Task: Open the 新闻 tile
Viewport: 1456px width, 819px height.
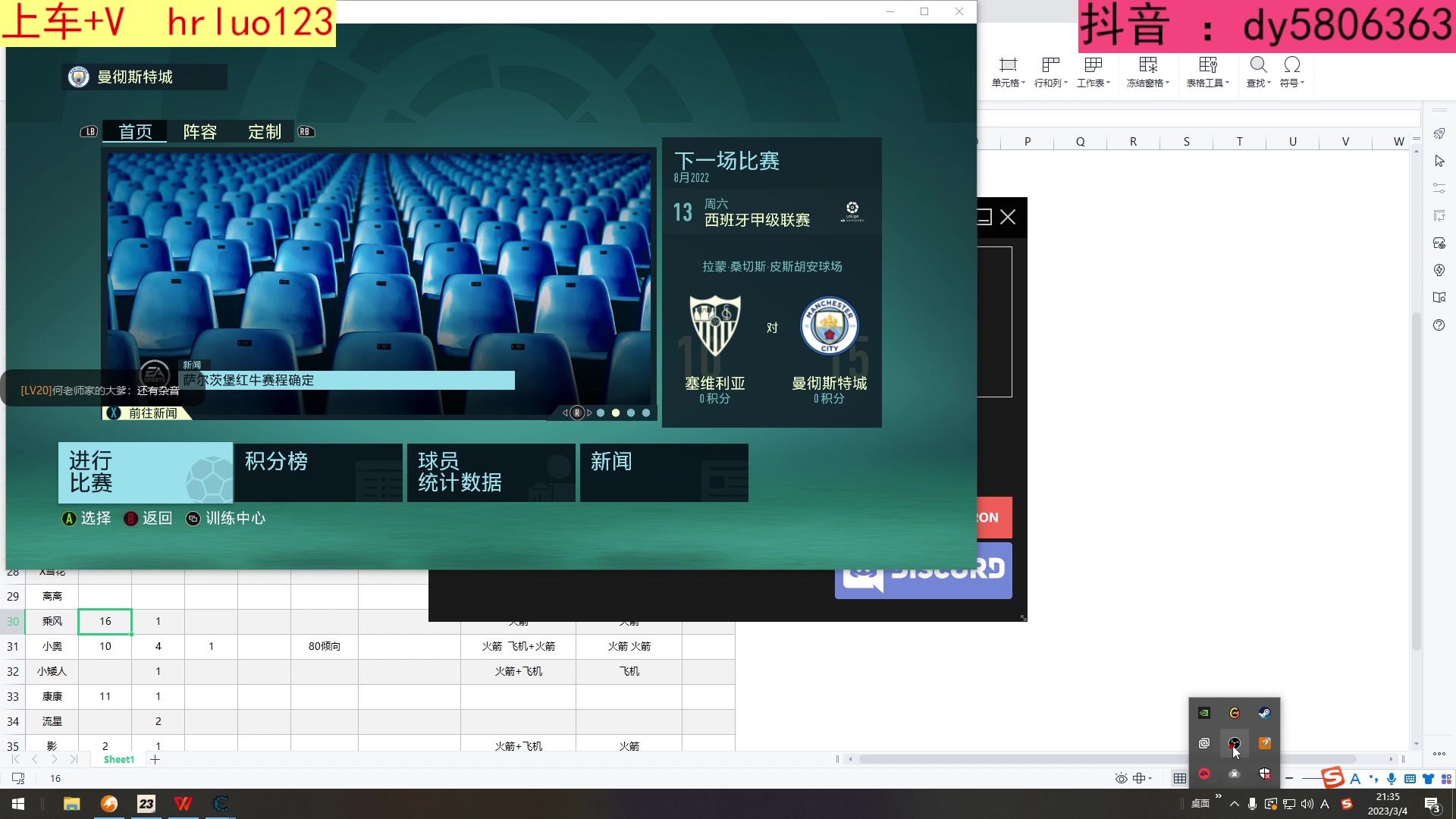Action: [x=664, y=472]
